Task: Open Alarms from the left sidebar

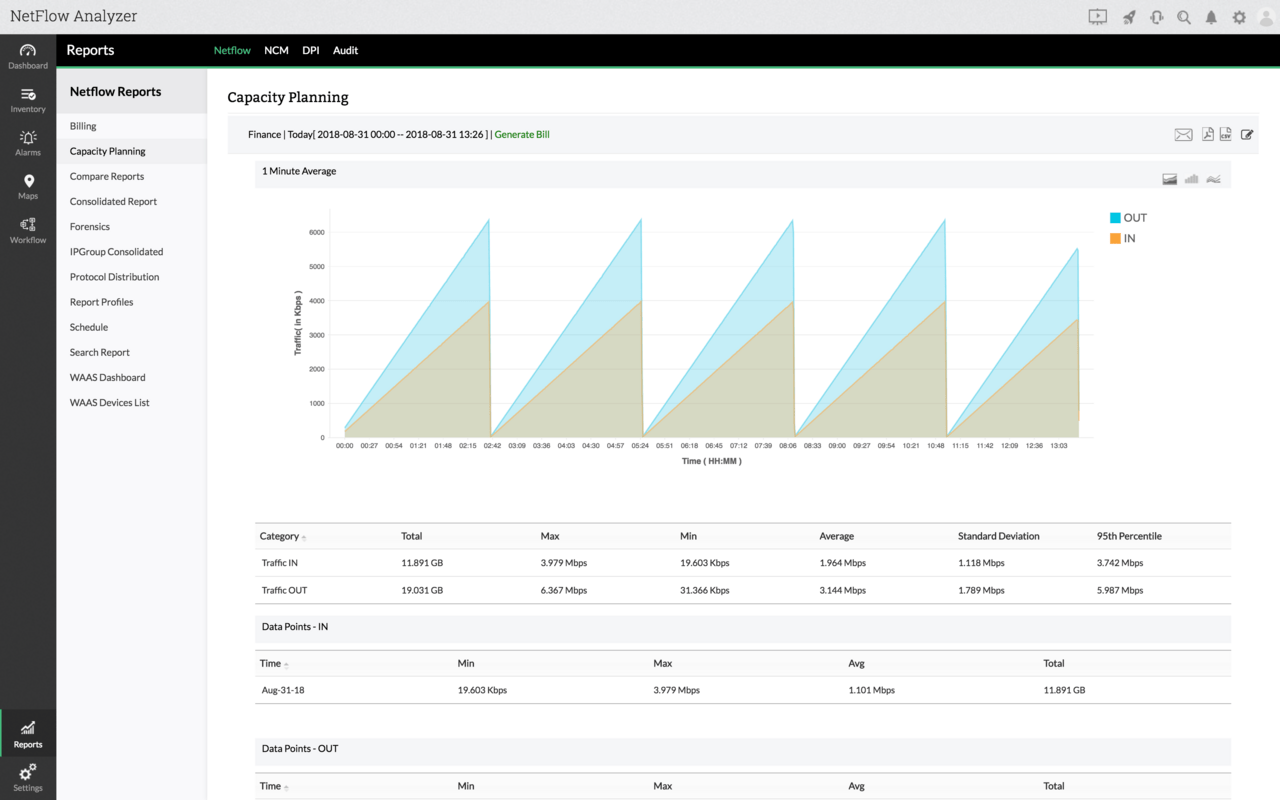Action: tap(28, 143)
